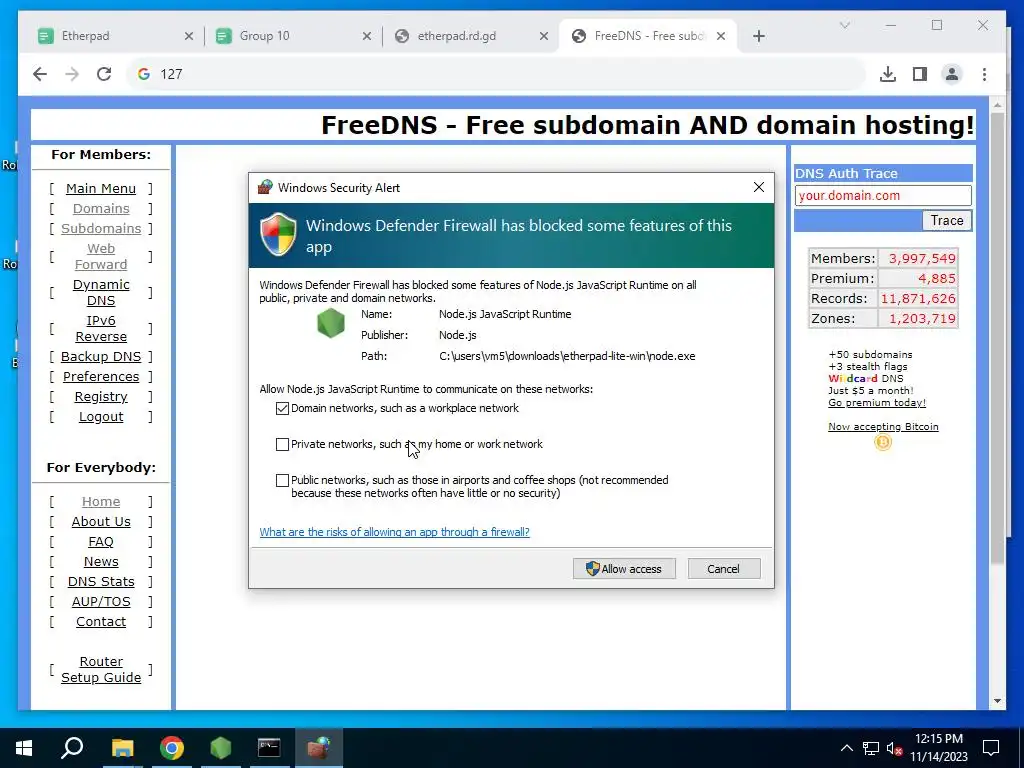Click Cancel in the firewall dialog
Viewport: 1024px width, 768px height.
pos(724,569)
